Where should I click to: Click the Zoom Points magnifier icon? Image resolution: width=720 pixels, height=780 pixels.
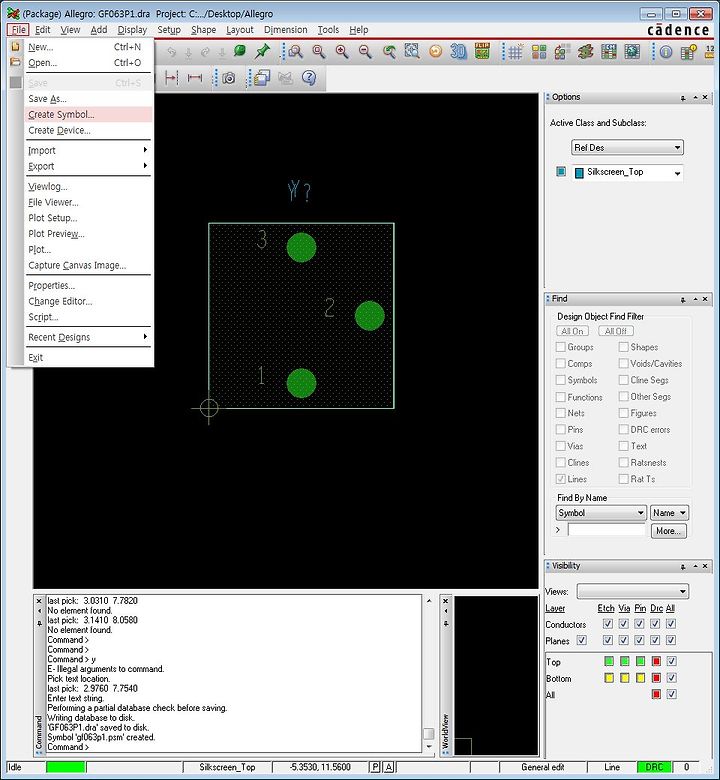296,51
